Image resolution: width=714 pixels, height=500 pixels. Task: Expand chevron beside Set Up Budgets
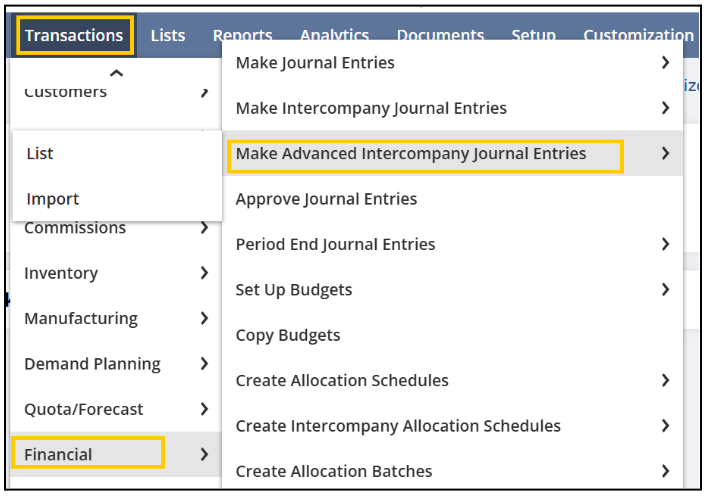[x=666, y=290]
